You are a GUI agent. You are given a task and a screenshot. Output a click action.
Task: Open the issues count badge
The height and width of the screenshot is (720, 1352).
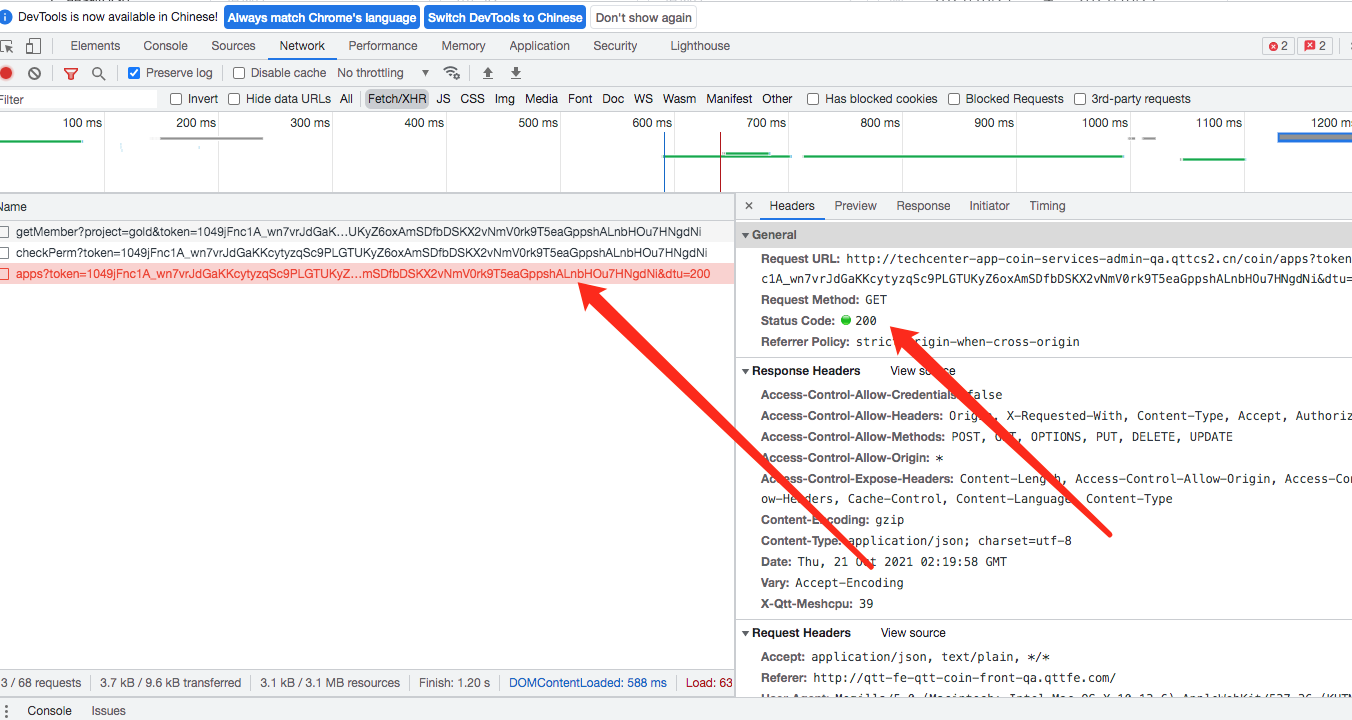click(x=1315, y=46)
